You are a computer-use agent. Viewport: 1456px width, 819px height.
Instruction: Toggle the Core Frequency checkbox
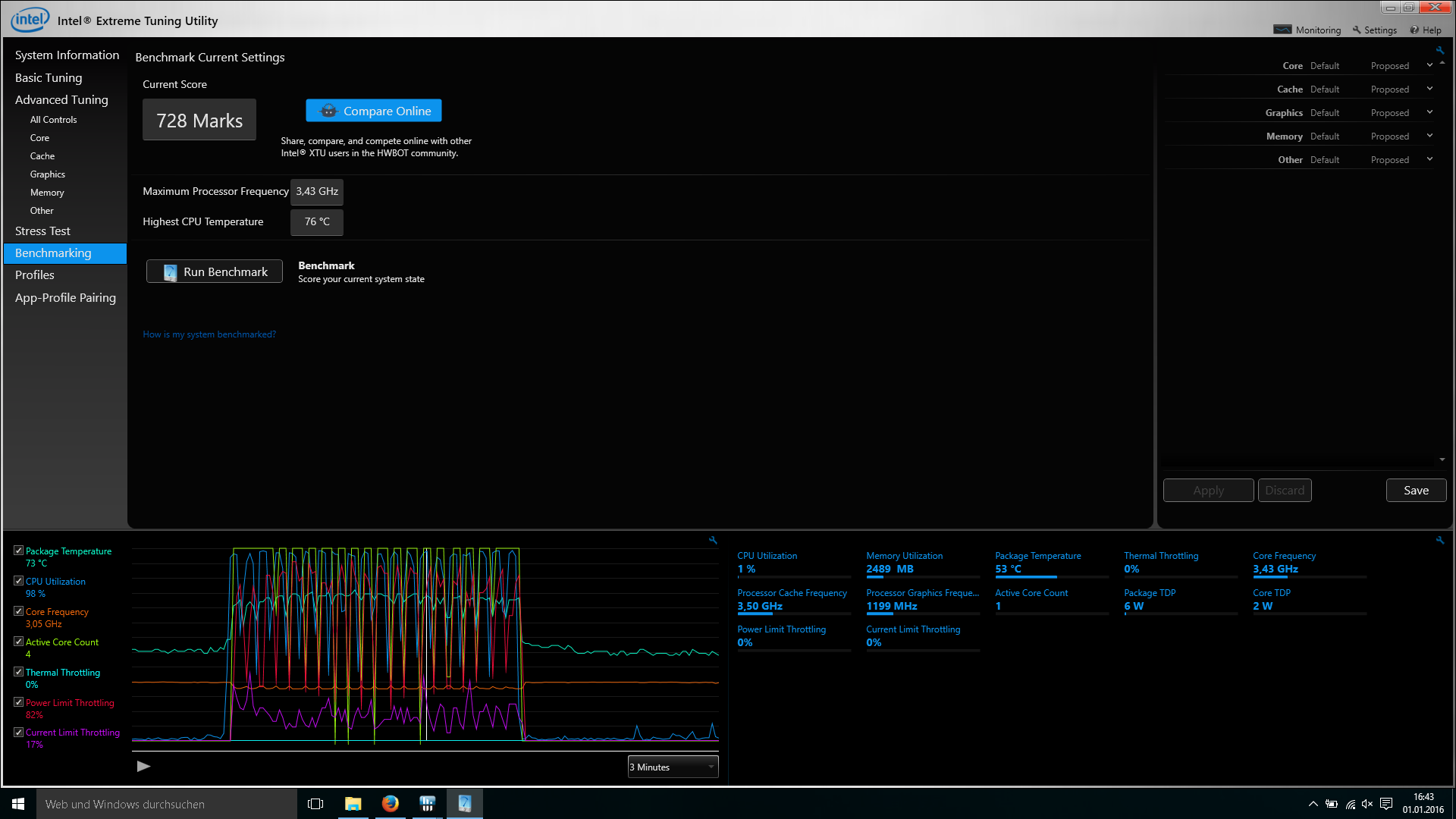(x=19, y=611)
